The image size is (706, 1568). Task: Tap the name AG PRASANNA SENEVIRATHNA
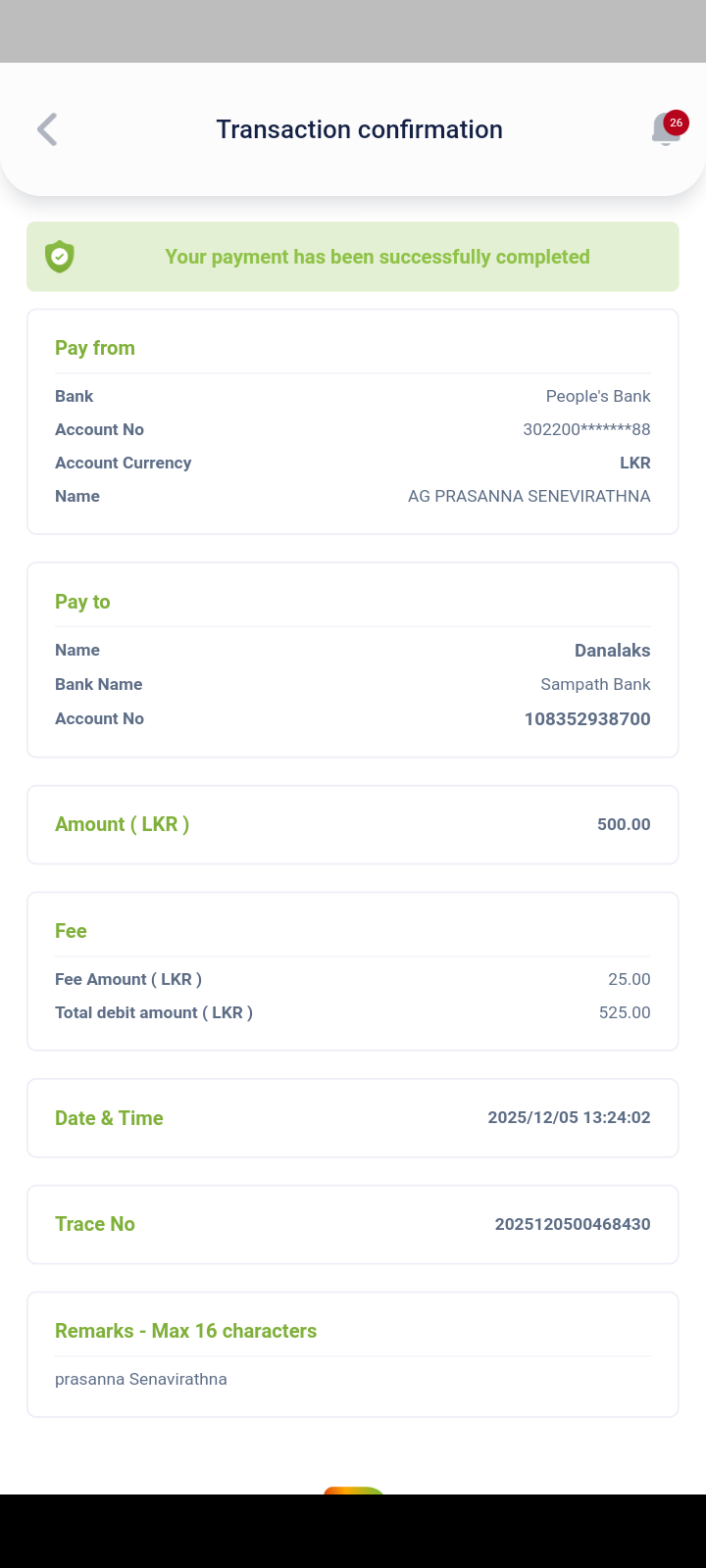529,496
